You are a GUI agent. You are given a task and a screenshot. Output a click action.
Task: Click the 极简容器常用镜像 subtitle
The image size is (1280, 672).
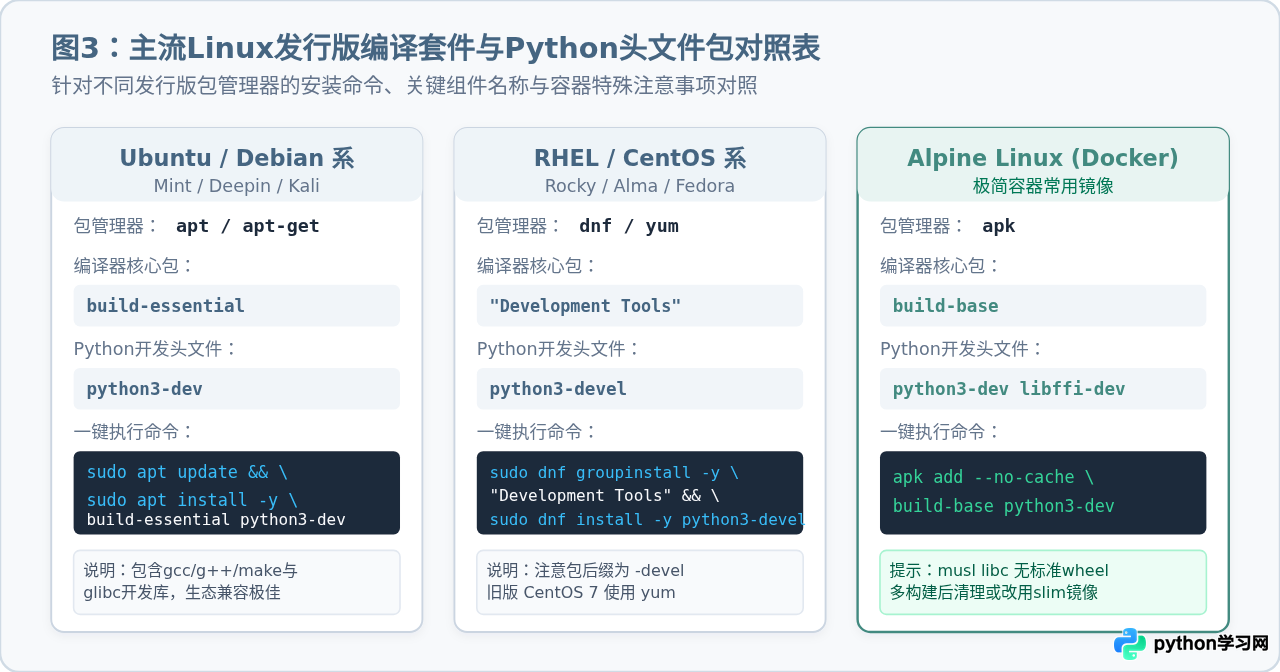1043,186
